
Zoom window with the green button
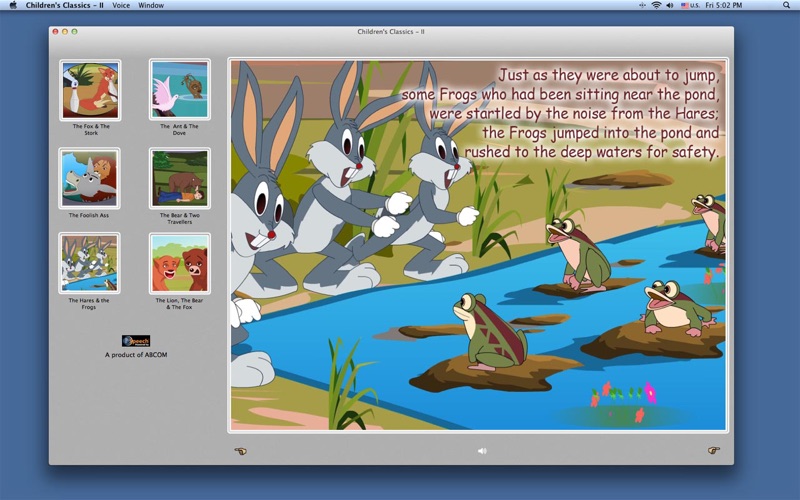click(74, 32)
